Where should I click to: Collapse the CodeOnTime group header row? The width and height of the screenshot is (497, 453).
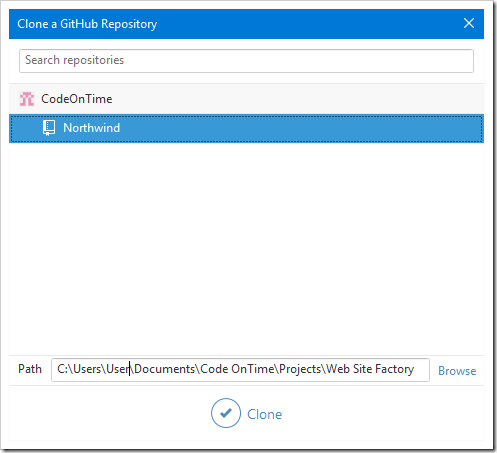coord(246,99)
